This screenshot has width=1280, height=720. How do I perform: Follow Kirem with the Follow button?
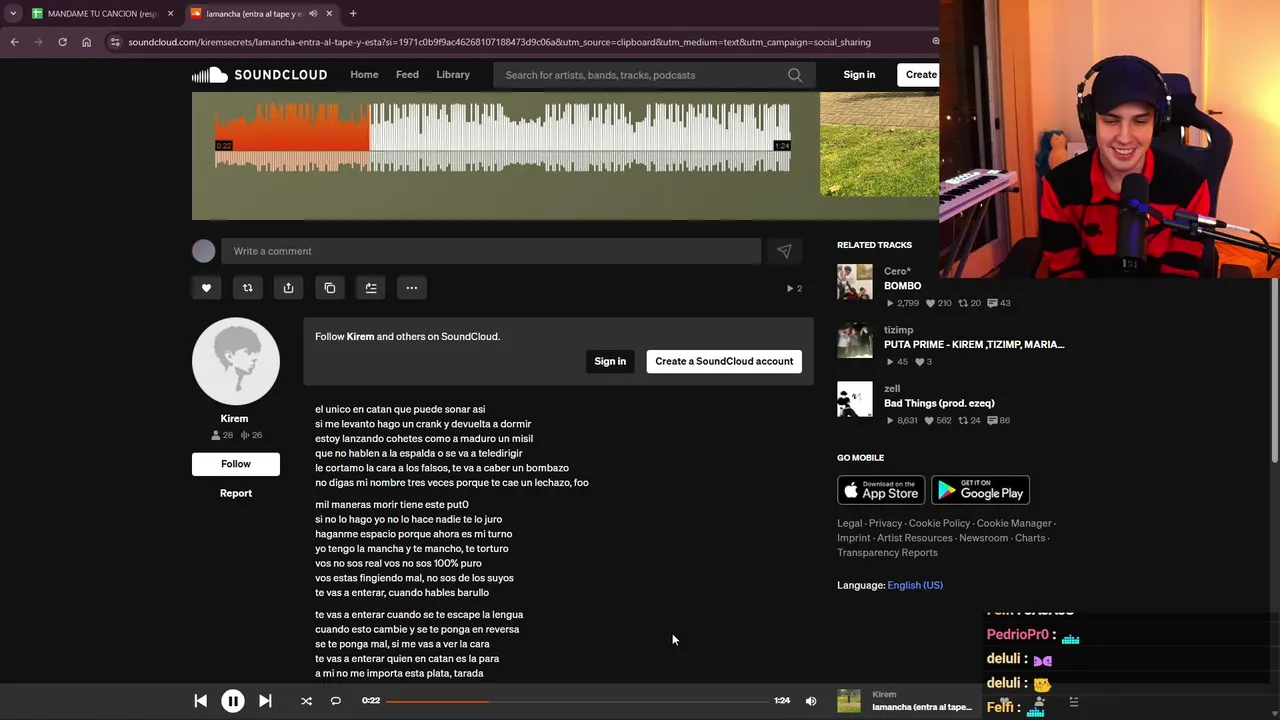236,464
